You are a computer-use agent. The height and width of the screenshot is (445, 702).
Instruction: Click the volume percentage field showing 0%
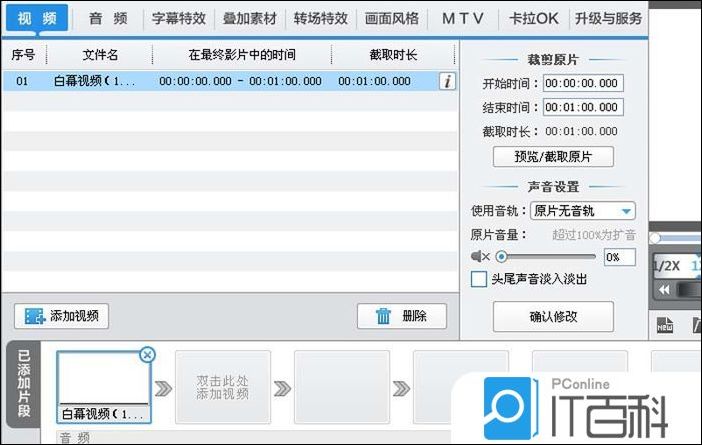(x=619, y=257)
